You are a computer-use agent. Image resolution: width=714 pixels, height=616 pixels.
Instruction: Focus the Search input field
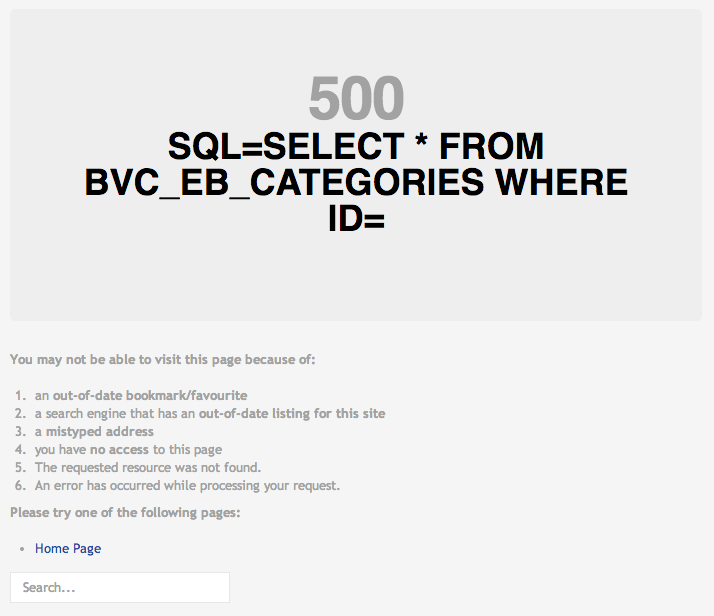point(120,587)
